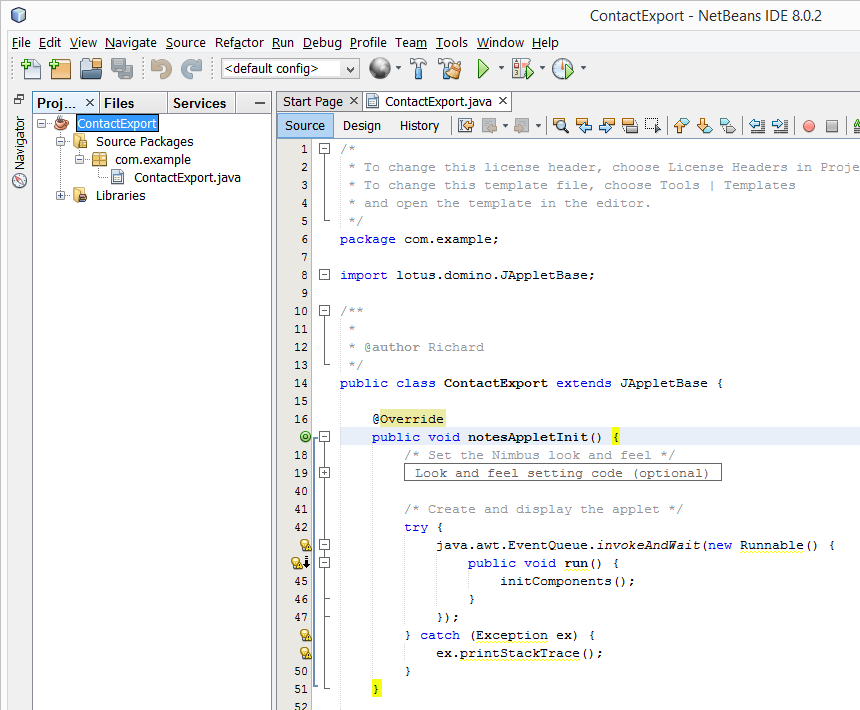Close the ContactExport.java editor tab

pyautogui.click(x=503, y=101)
